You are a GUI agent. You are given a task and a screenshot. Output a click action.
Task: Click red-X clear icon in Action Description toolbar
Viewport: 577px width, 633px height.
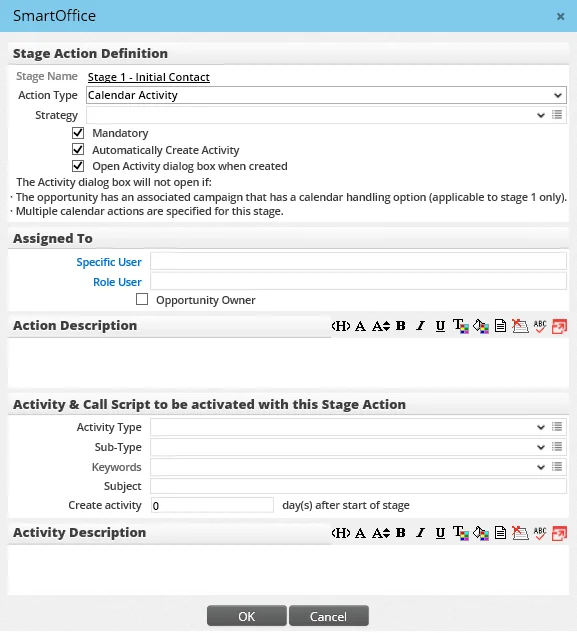(520, 326)
